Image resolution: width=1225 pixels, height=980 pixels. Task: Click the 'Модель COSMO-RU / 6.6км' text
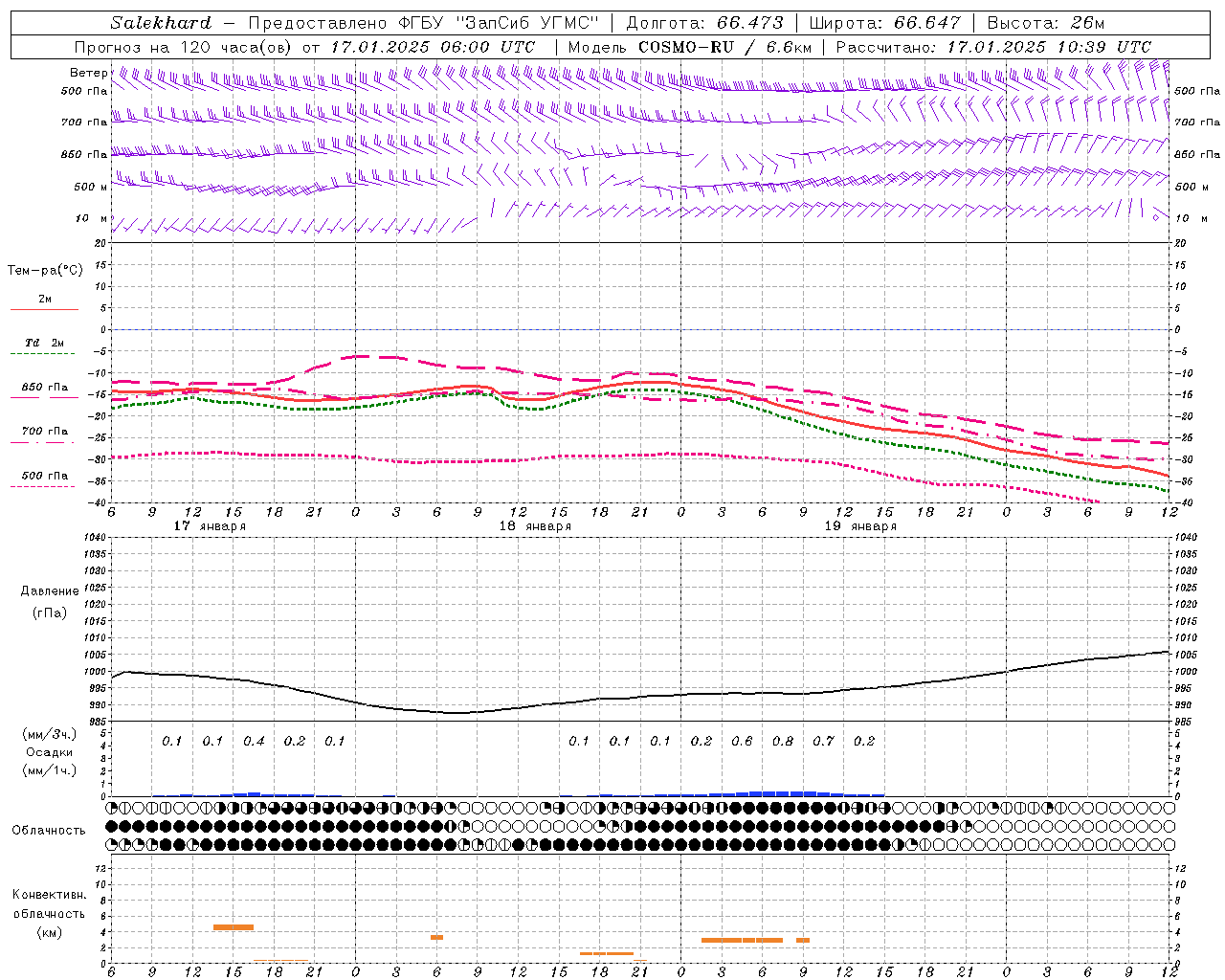pyautogui.click(x=690, y=47)
